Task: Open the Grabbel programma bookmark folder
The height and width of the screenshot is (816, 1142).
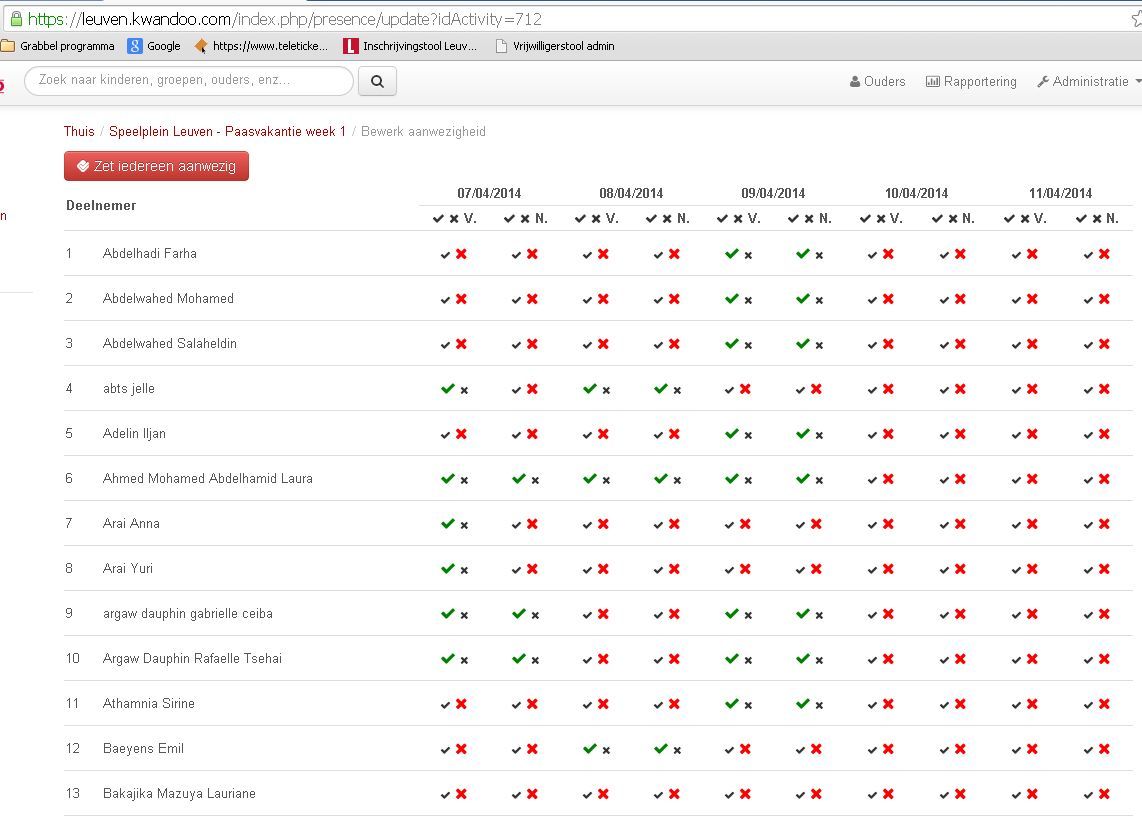Action: pyautogui.click(x=58, y=46)
